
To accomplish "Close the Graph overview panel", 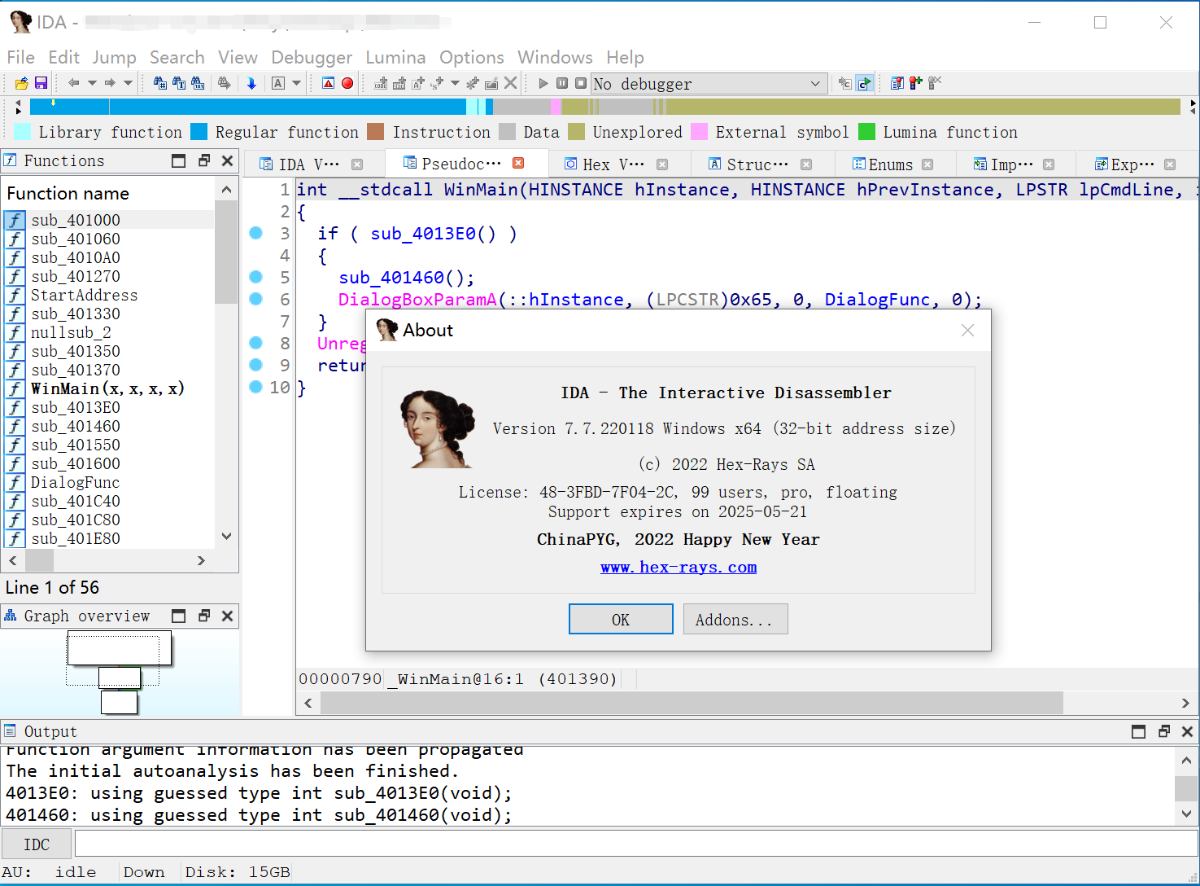I will [x=227, y=616].
